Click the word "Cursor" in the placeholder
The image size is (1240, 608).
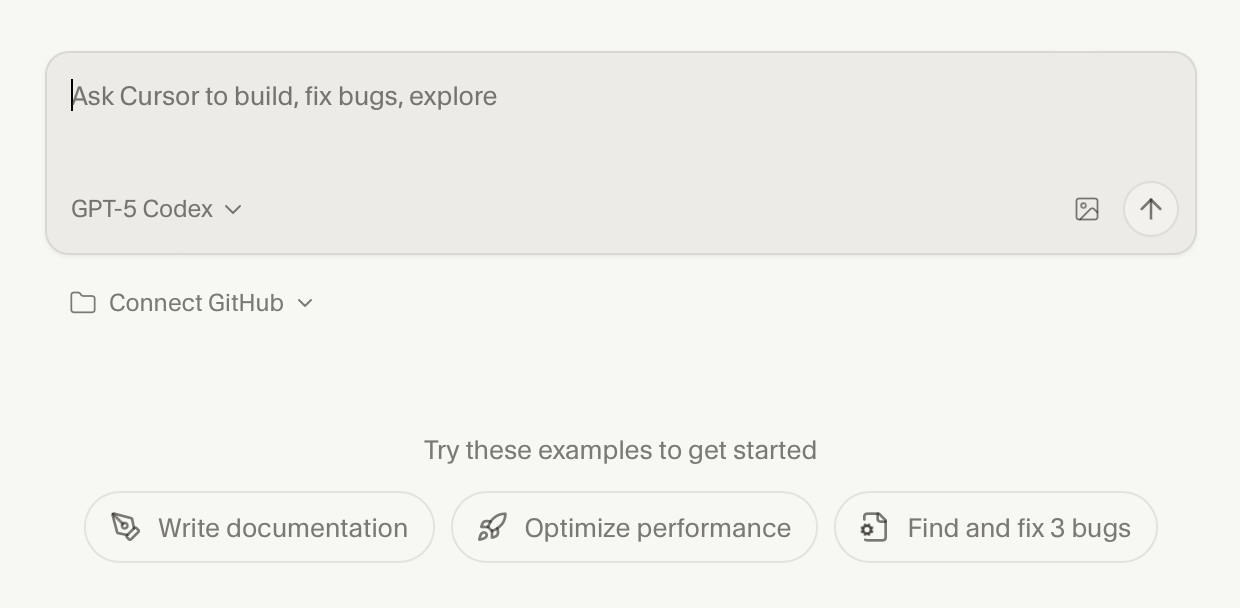pos(159,96)
